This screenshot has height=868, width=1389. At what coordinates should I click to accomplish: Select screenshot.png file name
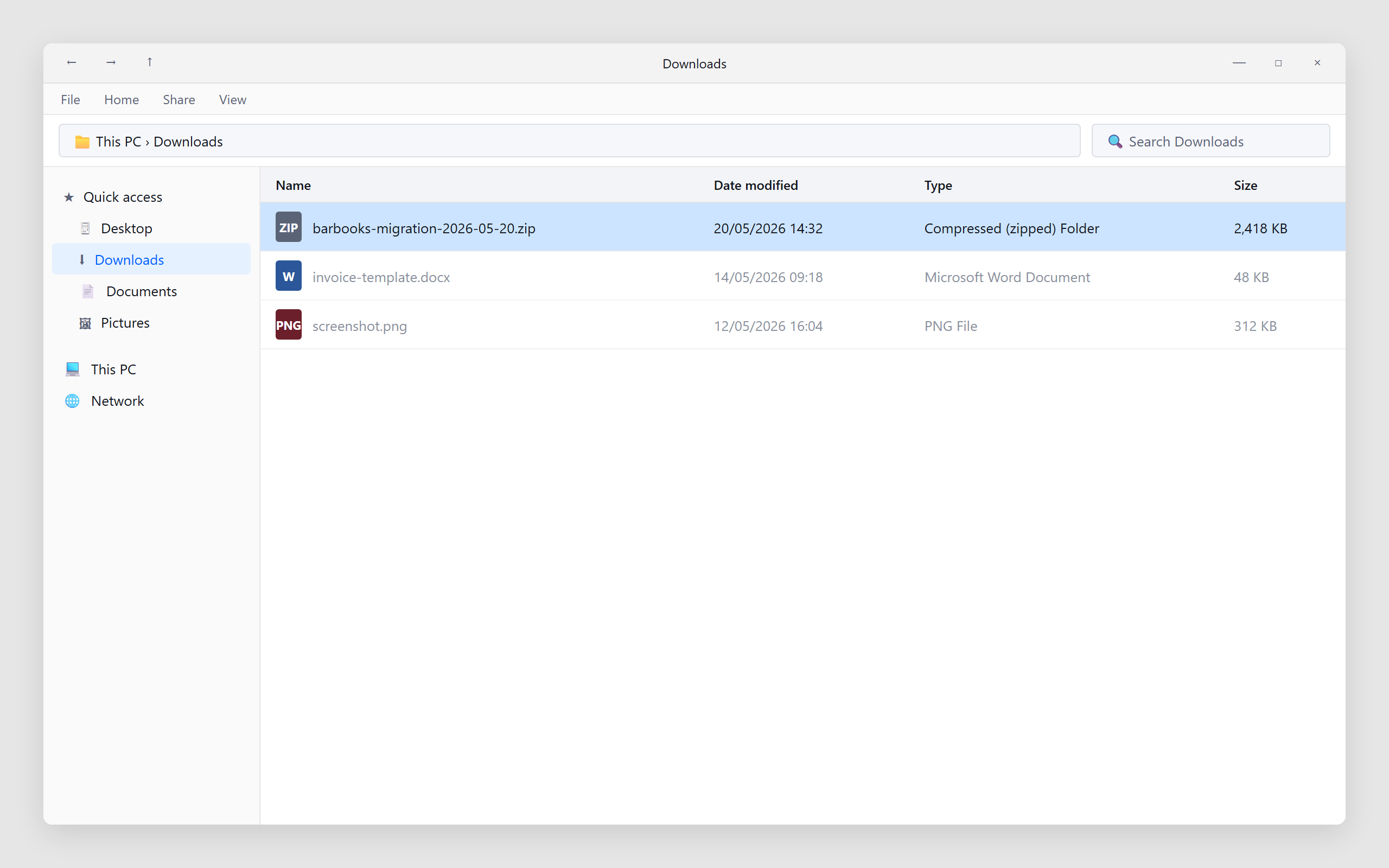[x=360, y=326]
